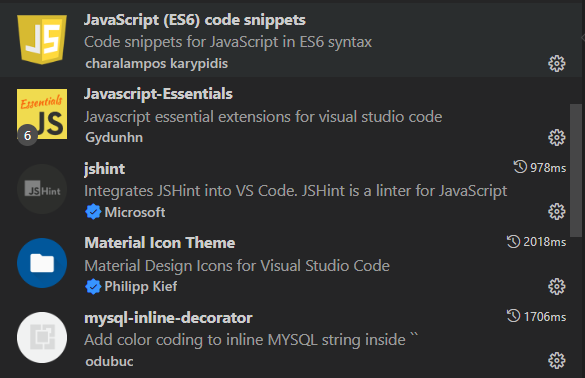Click the Material Icon Theme blue folder logo
Screen dimensions: 585x378
[x=42, y=263]
